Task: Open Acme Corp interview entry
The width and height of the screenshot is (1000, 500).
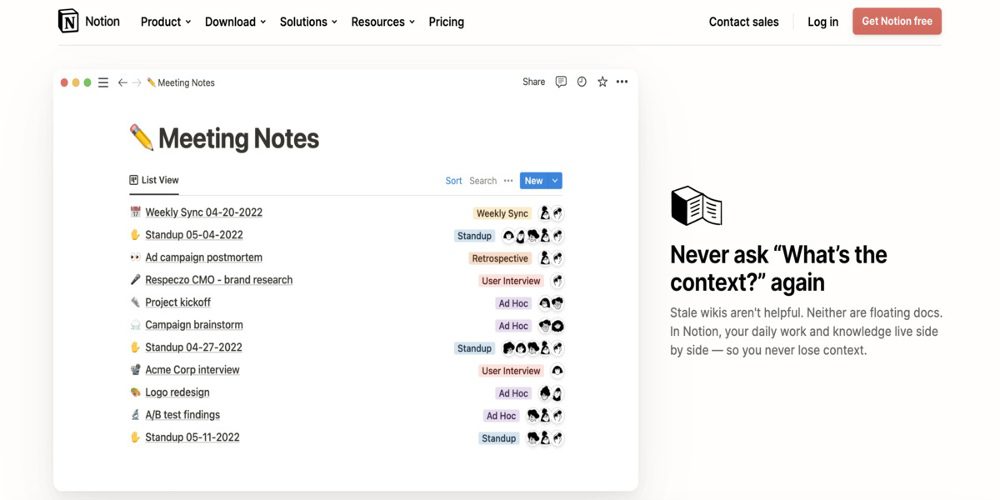Action: (192, 369)
